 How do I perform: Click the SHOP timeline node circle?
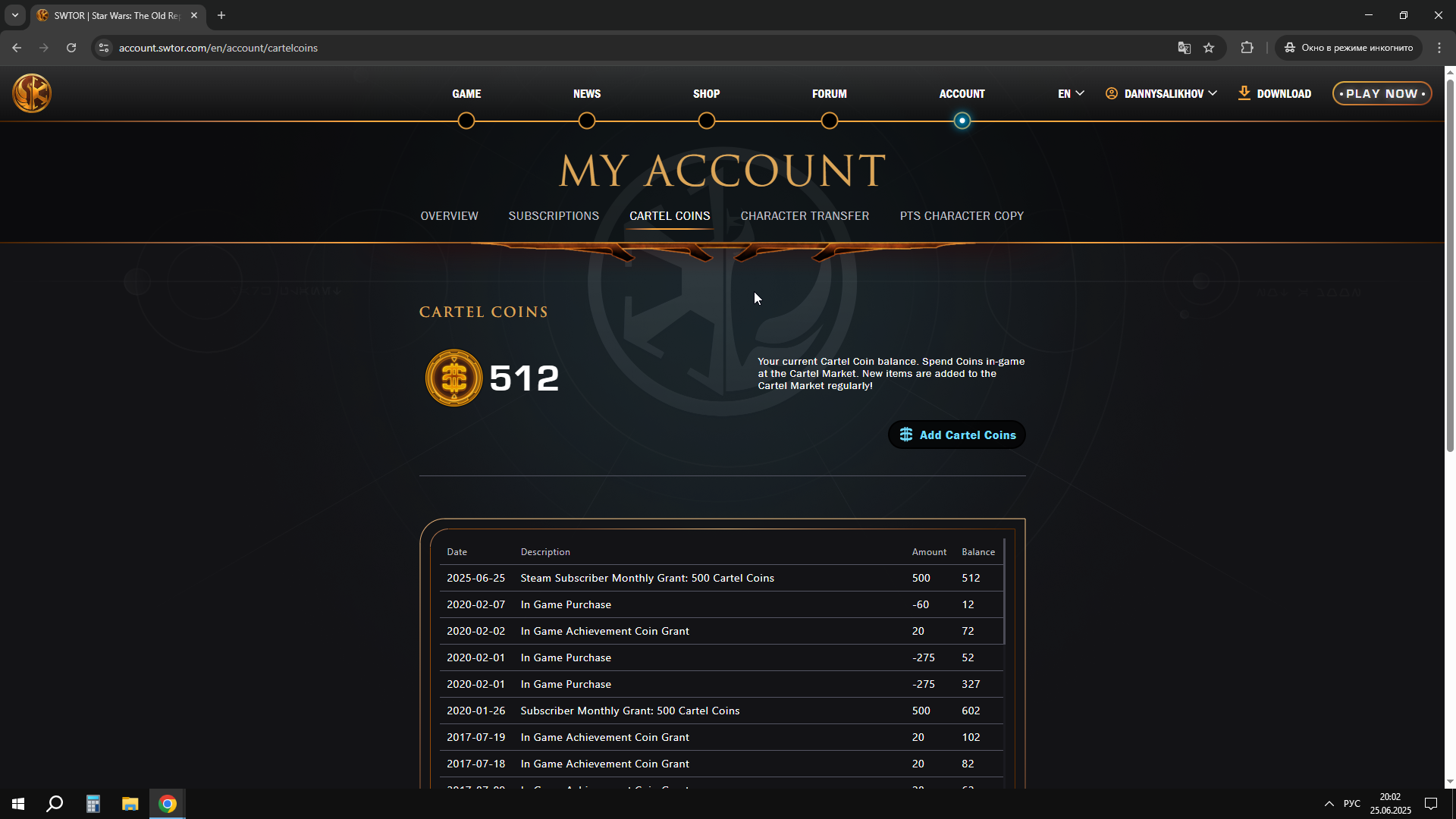coord(707,121)
